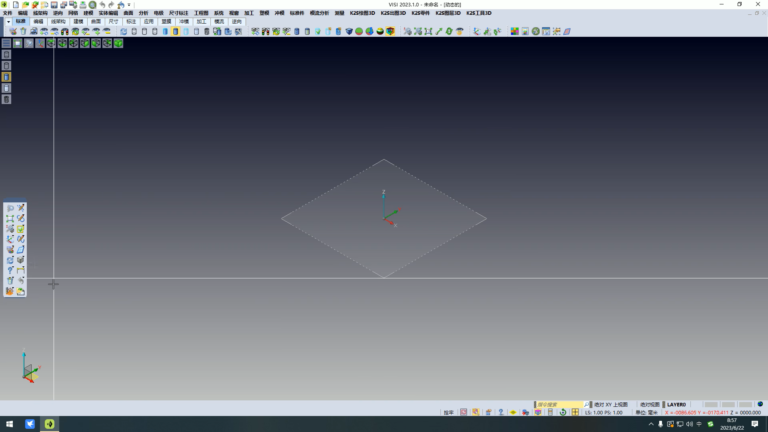The height and width of the screenshot is (432, 768).
Task: Click the blue parallelogram plane icon
Action: (567, 31)
